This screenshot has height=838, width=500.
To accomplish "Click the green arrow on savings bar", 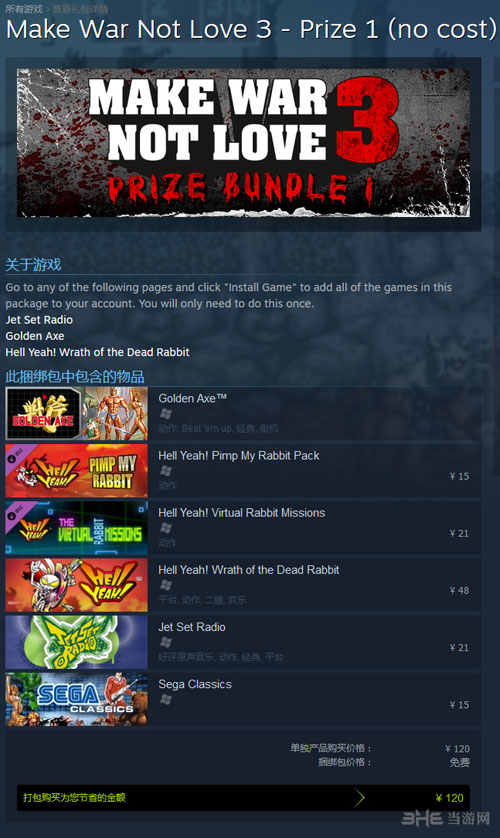I will point(359,798).
